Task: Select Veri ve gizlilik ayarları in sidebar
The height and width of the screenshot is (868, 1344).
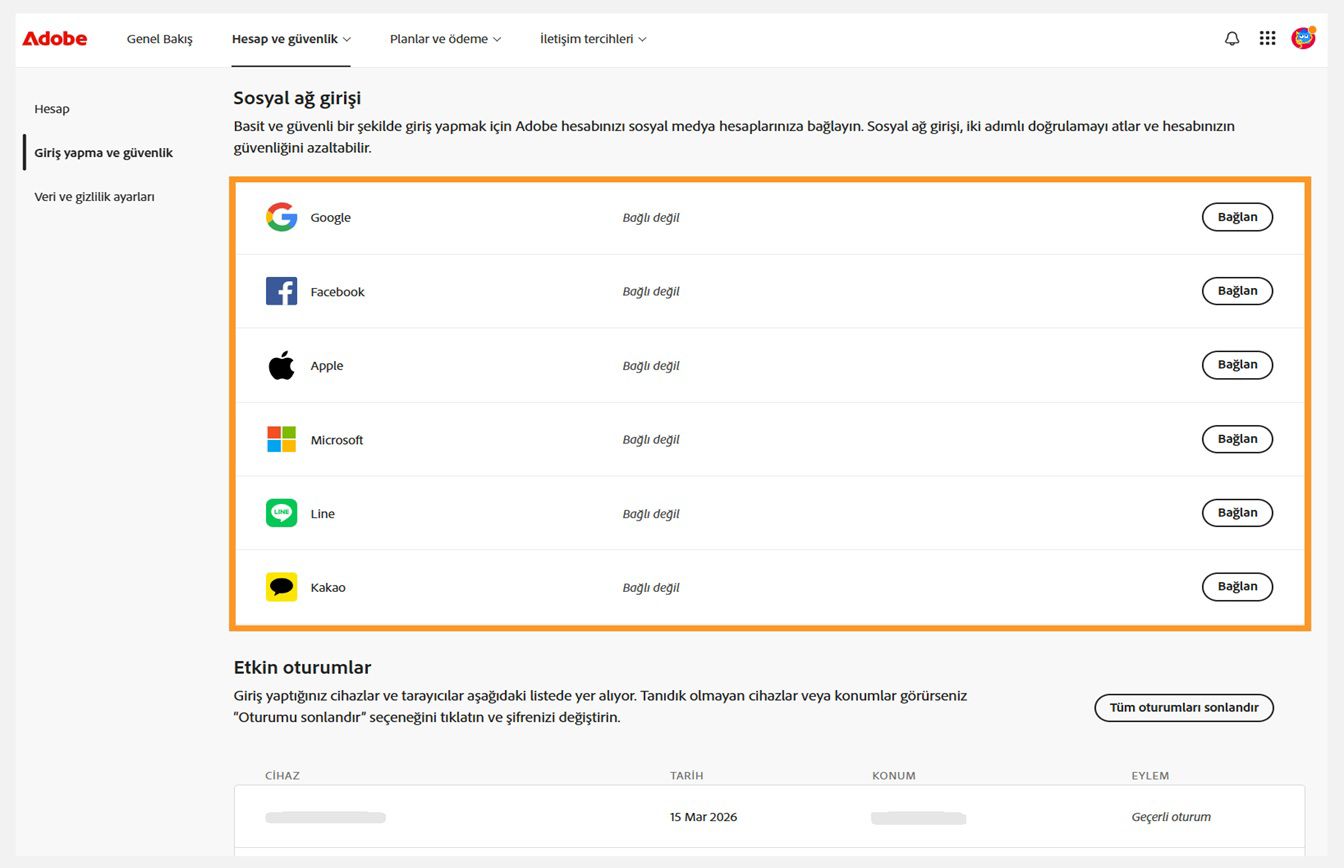Action: pyautogui.click(x=95, y=196)
